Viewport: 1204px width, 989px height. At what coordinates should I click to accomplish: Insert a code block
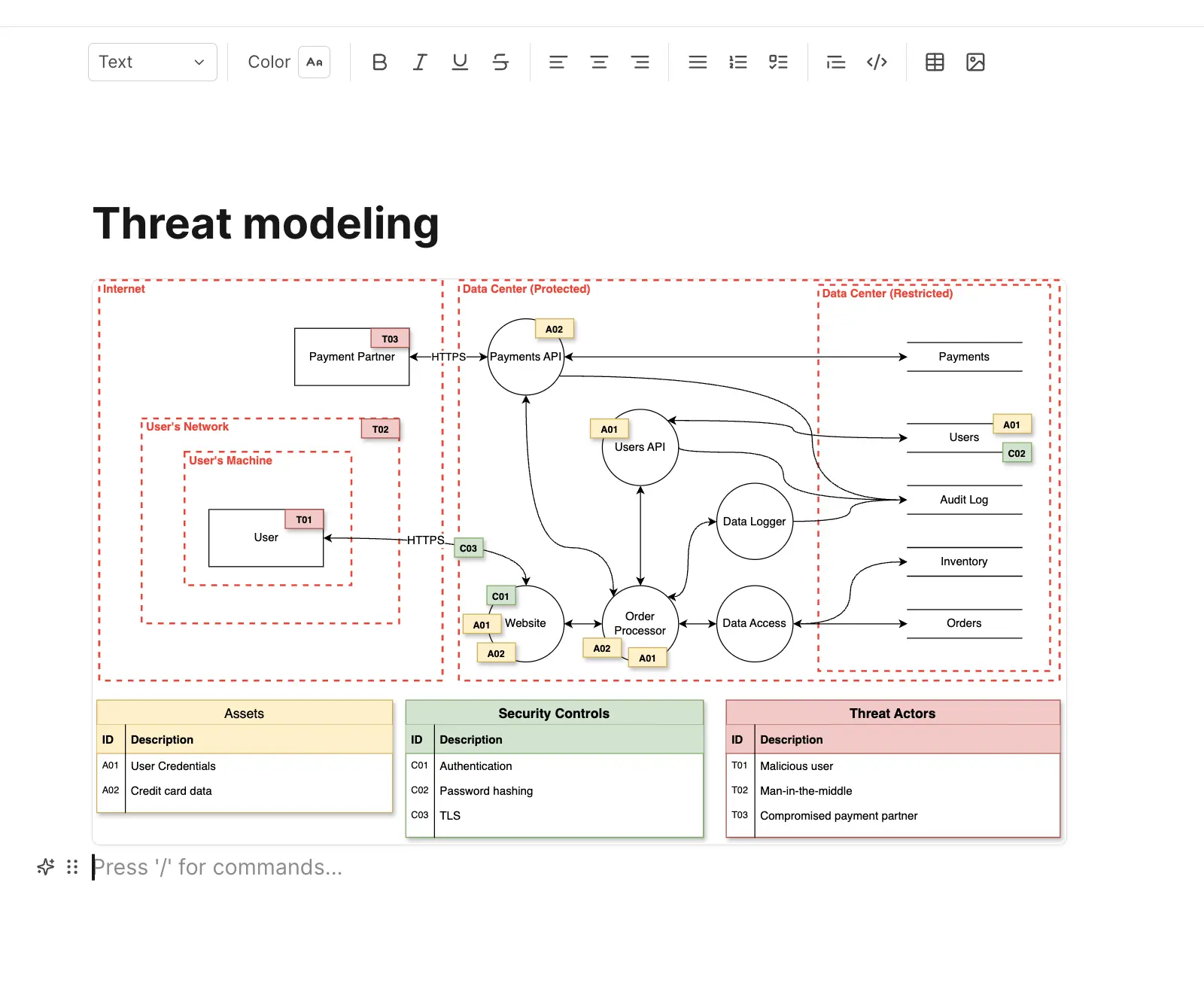pyautogui.click(x=877, y=62)
